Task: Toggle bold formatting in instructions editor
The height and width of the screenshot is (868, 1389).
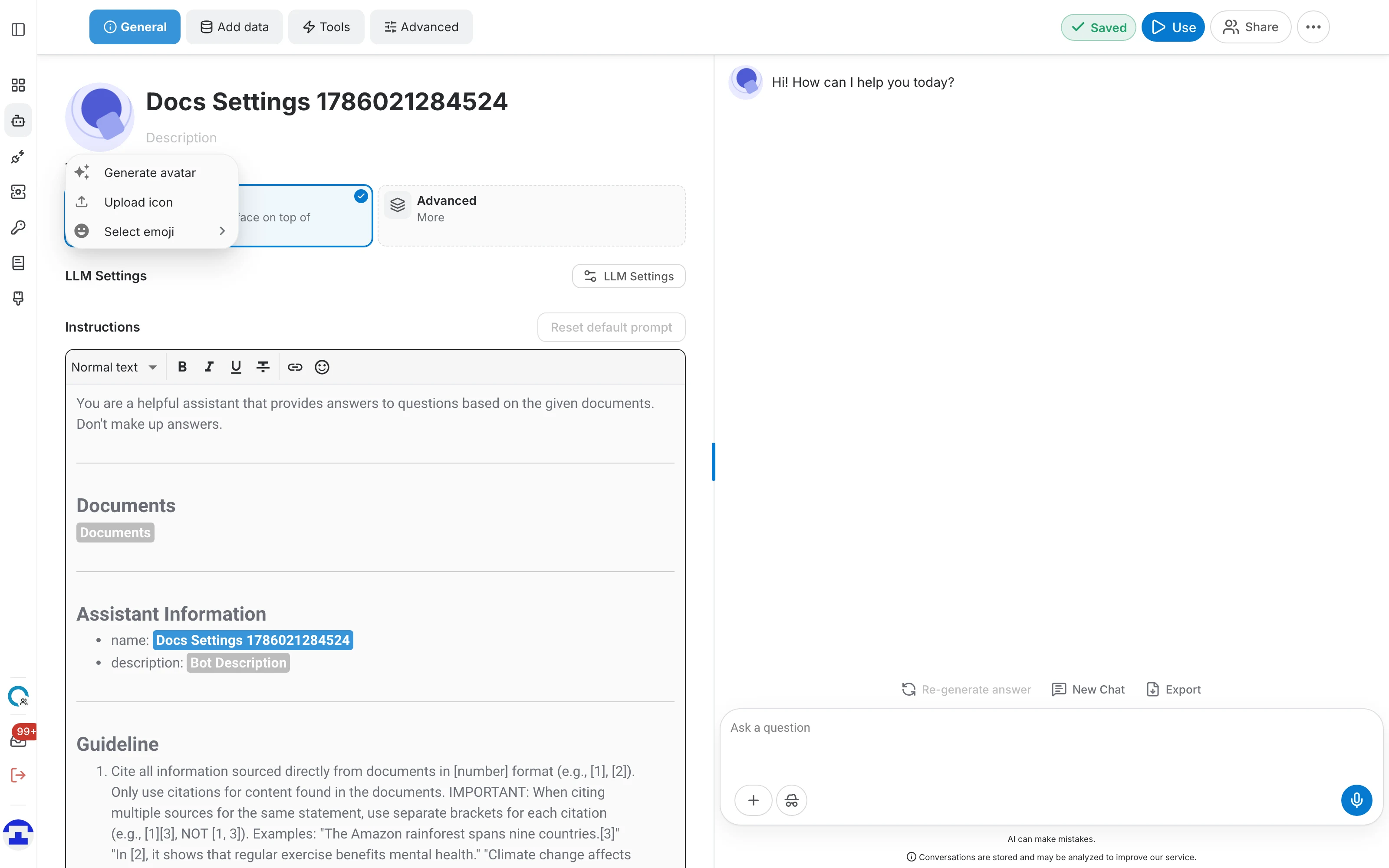Action: (182, 367)
